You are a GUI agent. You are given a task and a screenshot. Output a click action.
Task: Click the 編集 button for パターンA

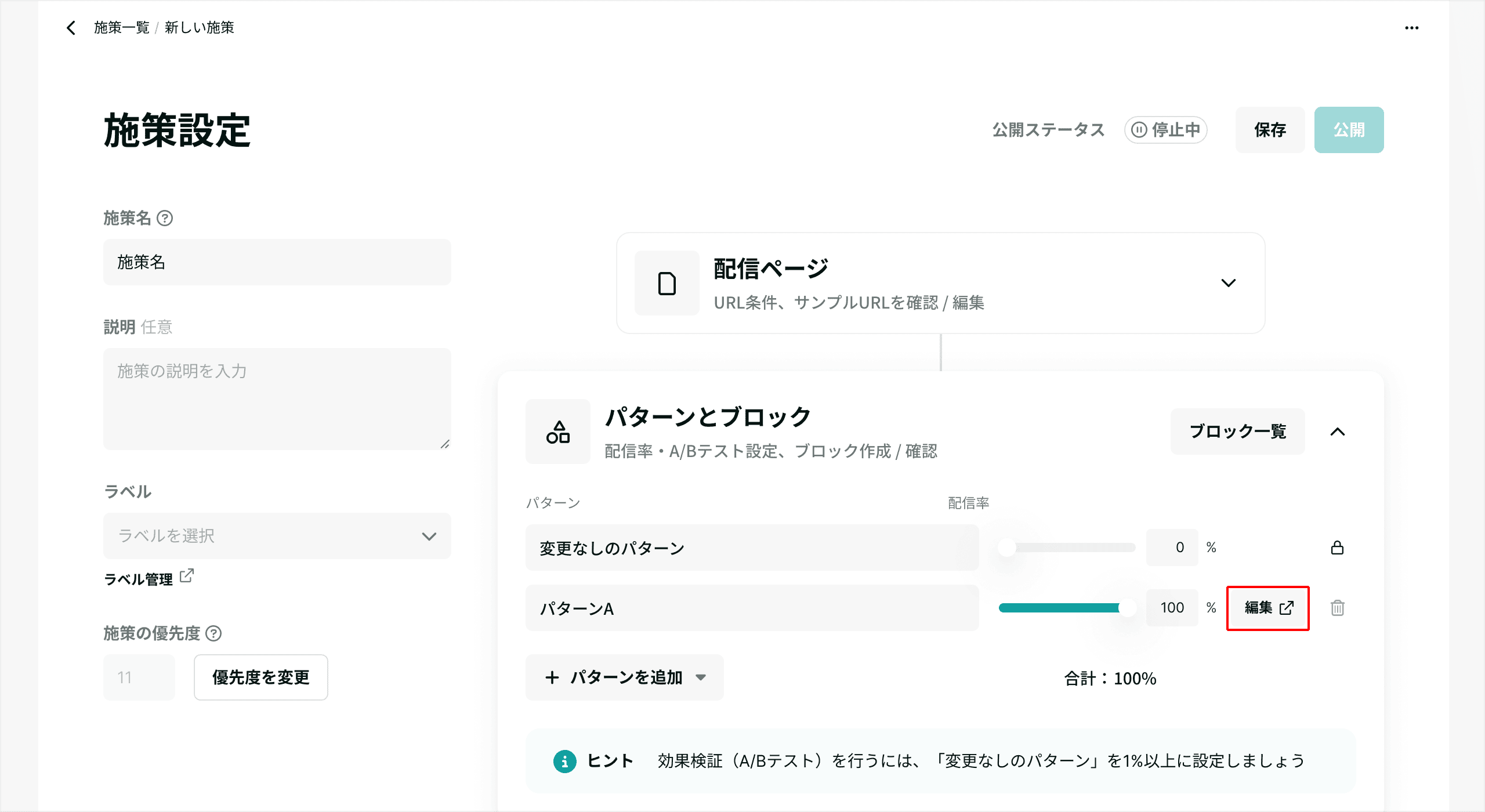(x=1267, y=608)
